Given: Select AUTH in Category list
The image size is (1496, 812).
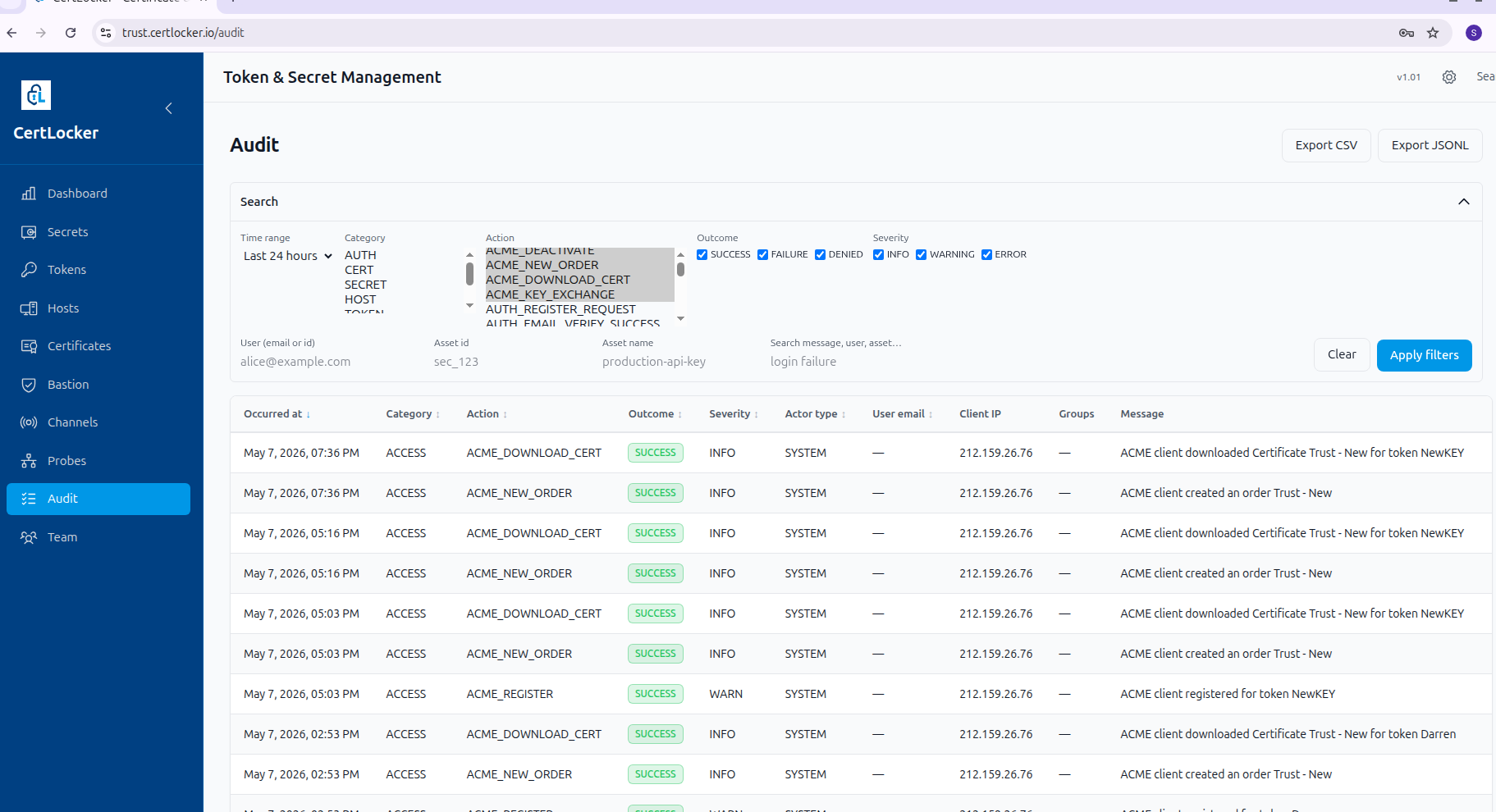Looking at the screenshot, I should tap(360, 255).
